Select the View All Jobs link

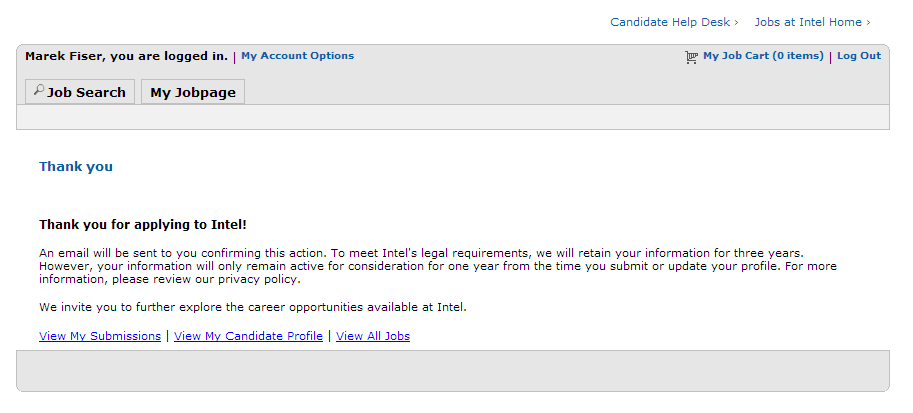373,336
